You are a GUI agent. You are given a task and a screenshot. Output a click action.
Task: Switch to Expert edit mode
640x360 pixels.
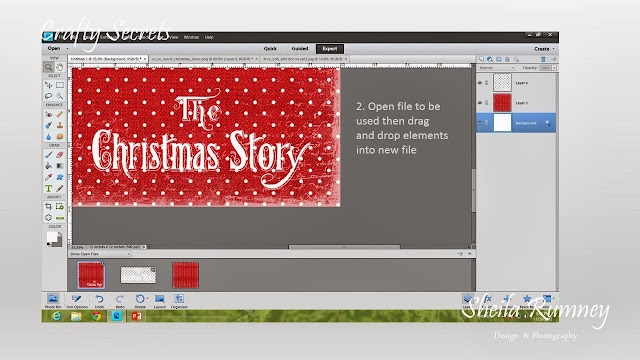point(330,49)
